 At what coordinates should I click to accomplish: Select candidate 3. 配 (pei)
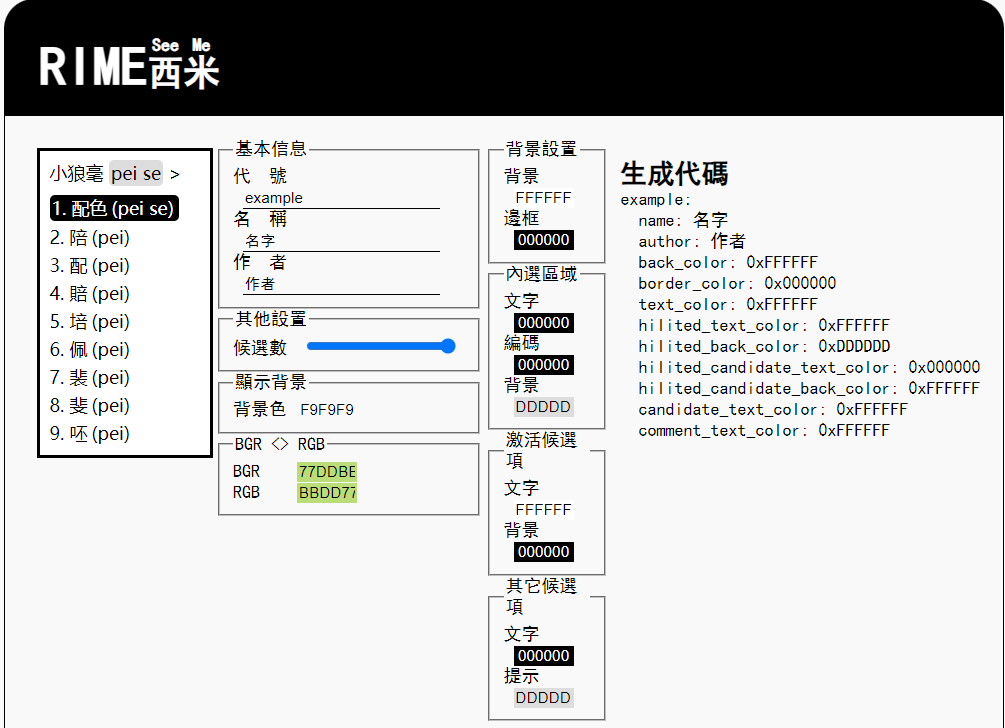(90, 265)
